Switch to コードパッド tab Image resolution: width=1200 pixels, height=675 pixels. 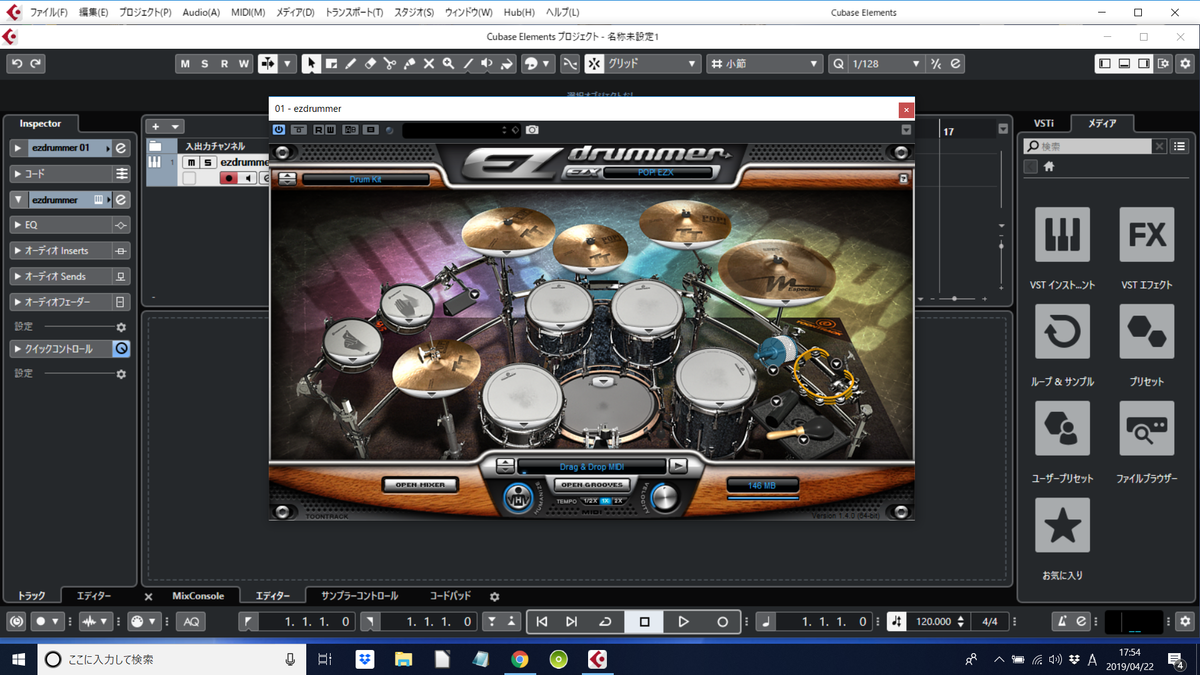point(450,596)
